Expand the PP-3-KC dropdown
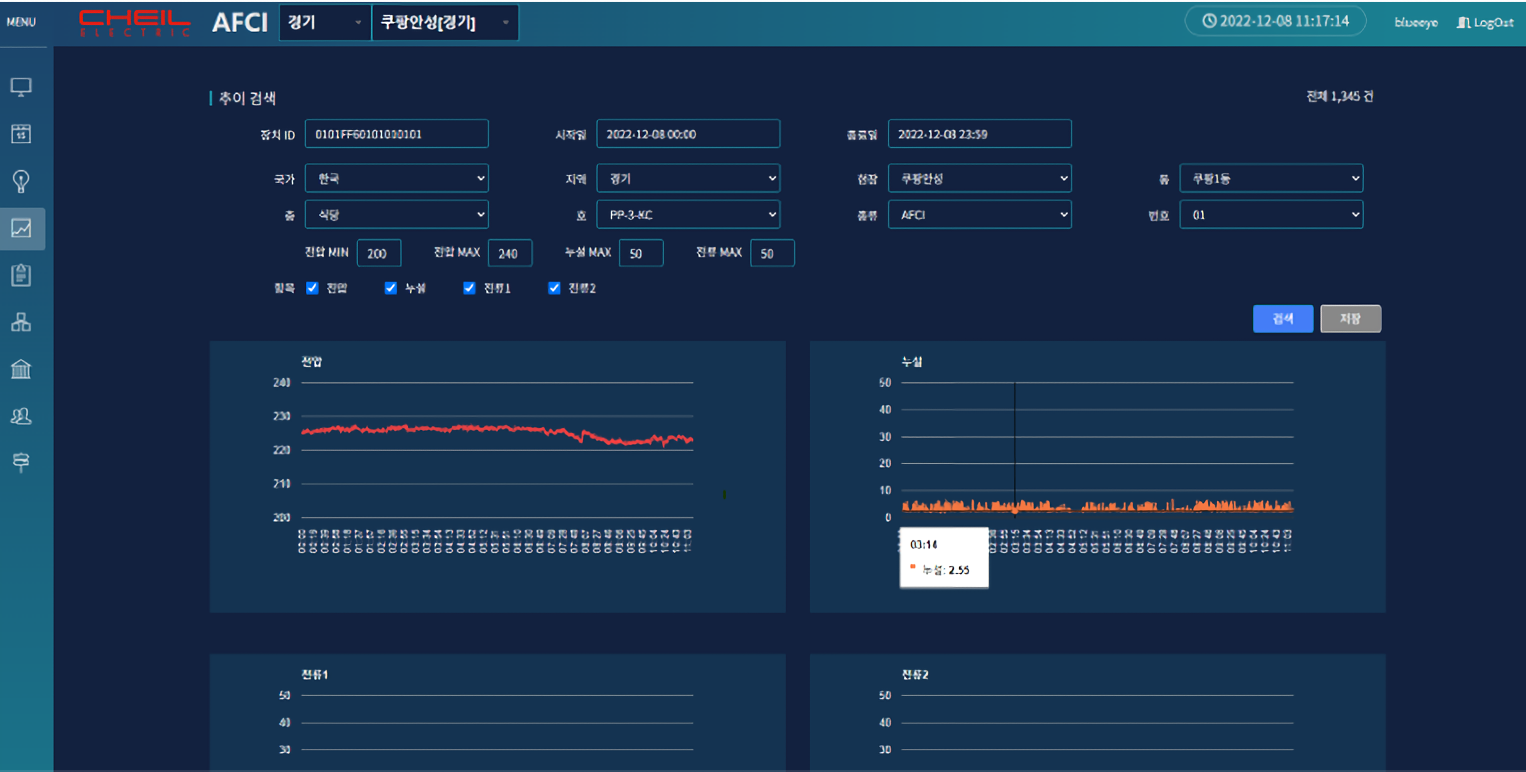The width and height of the screenshot is (1526, 772). [x=688, y=214]
